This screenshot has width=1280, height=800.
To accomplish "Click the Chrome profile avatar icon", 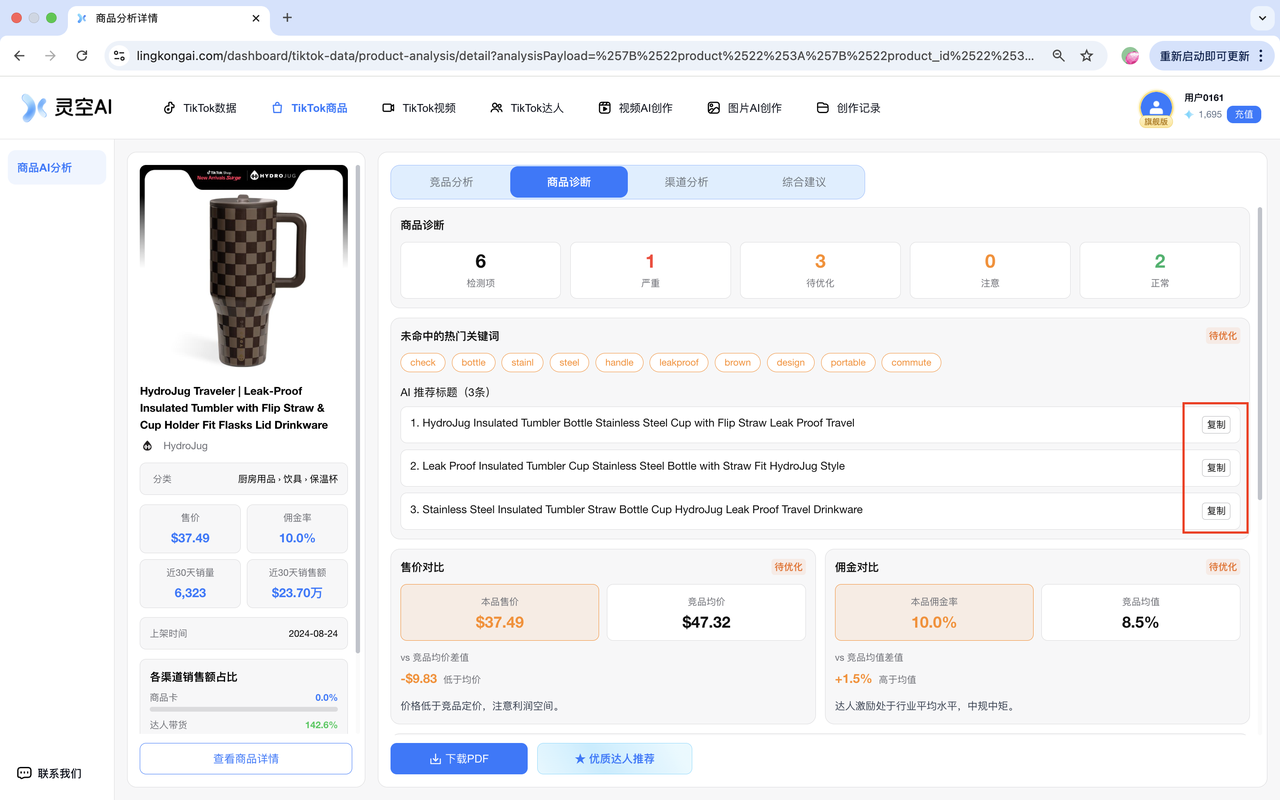I will (1130, 56).
